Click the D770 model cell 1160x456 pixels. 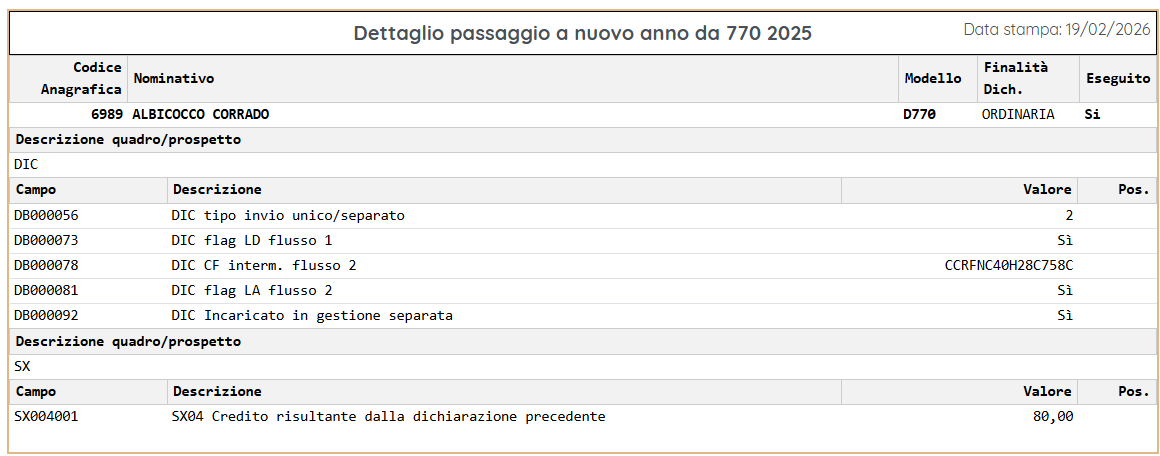[919, 115]
